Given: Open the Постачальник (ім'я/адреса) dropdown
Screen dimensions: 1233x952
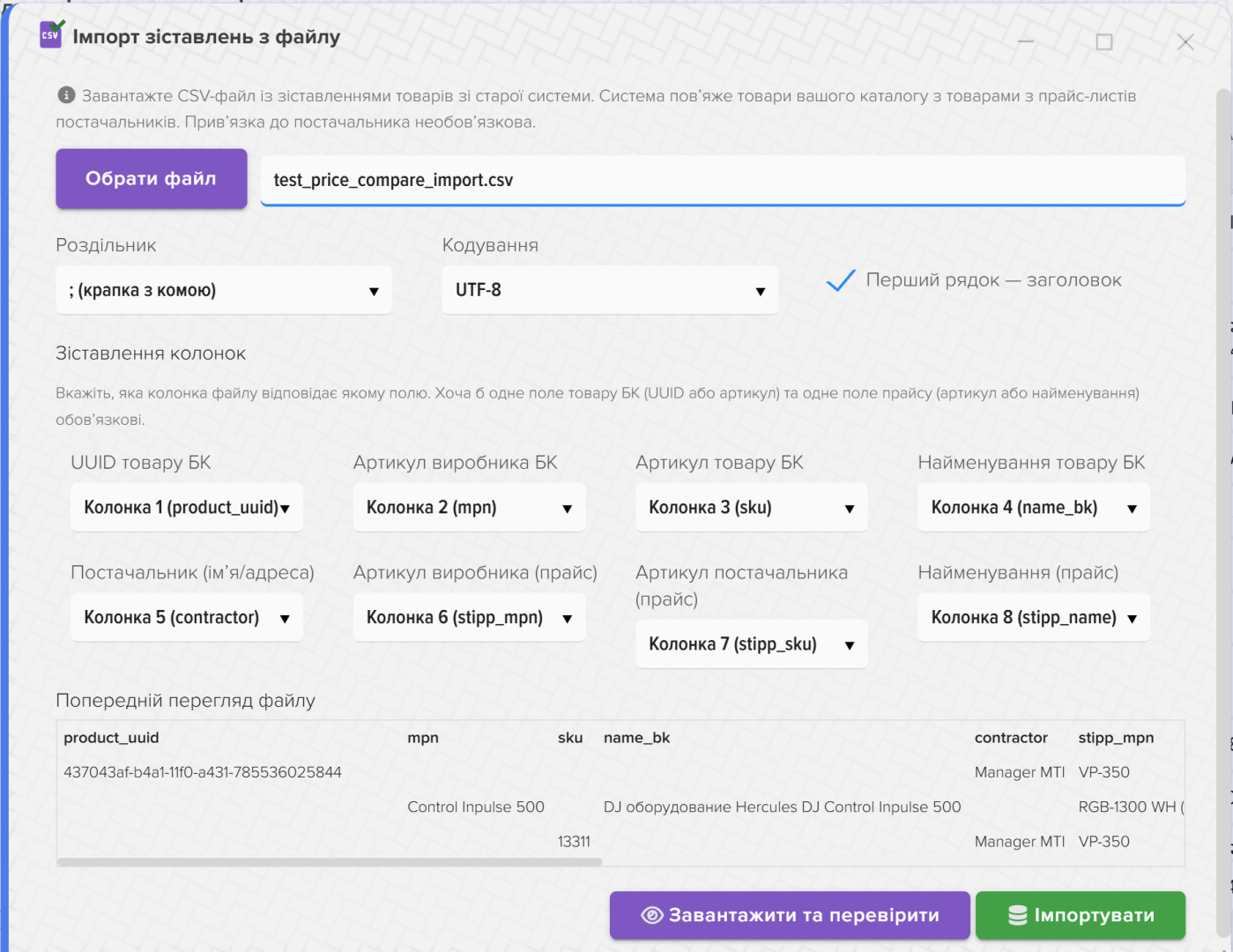Looking at the screenshot, I should point(187,618).
